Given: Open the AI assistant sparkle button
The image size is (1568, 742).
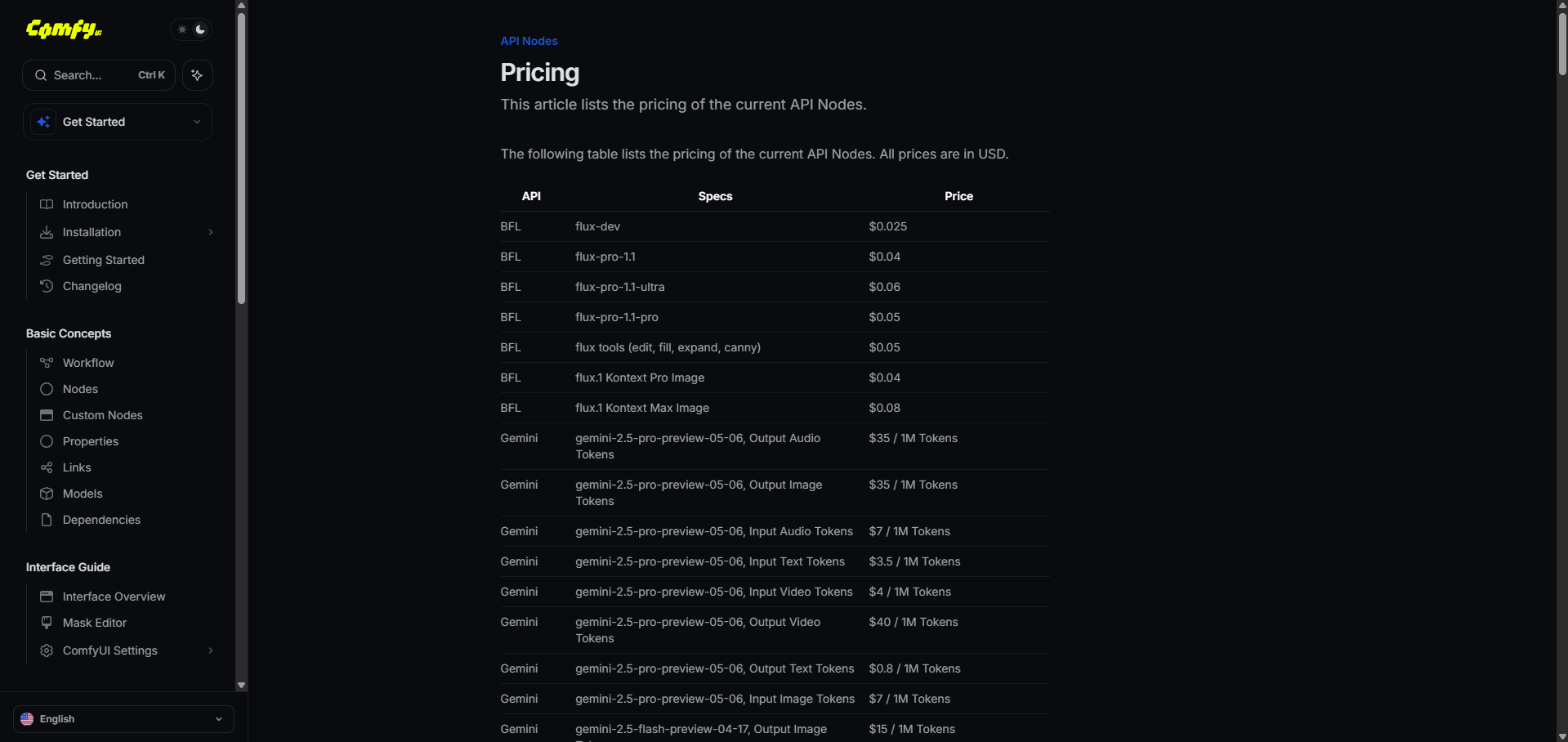Looking at the screenshot, I should click(x=197, y=75).
